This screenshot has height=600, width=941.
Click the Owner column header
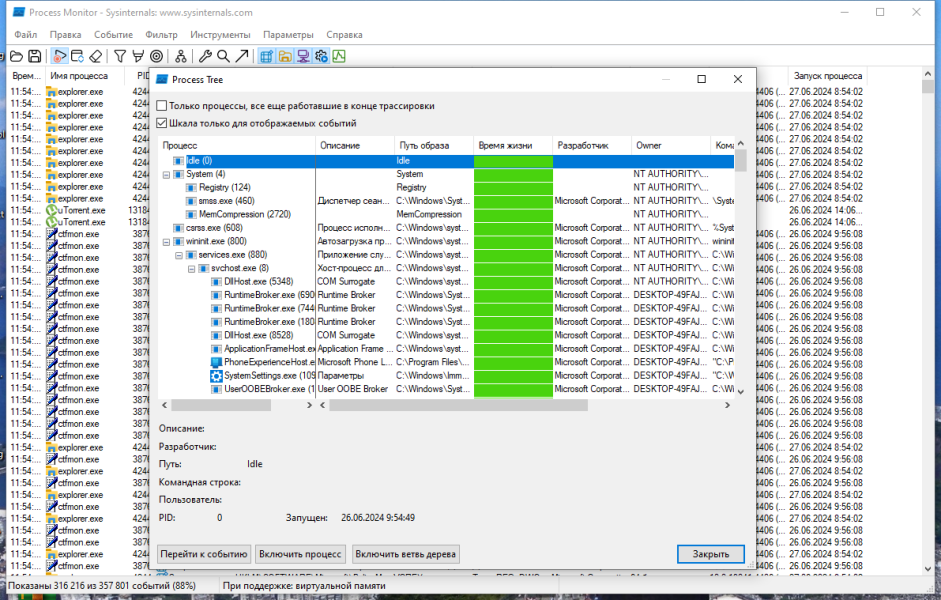click(x=670, y=145)
